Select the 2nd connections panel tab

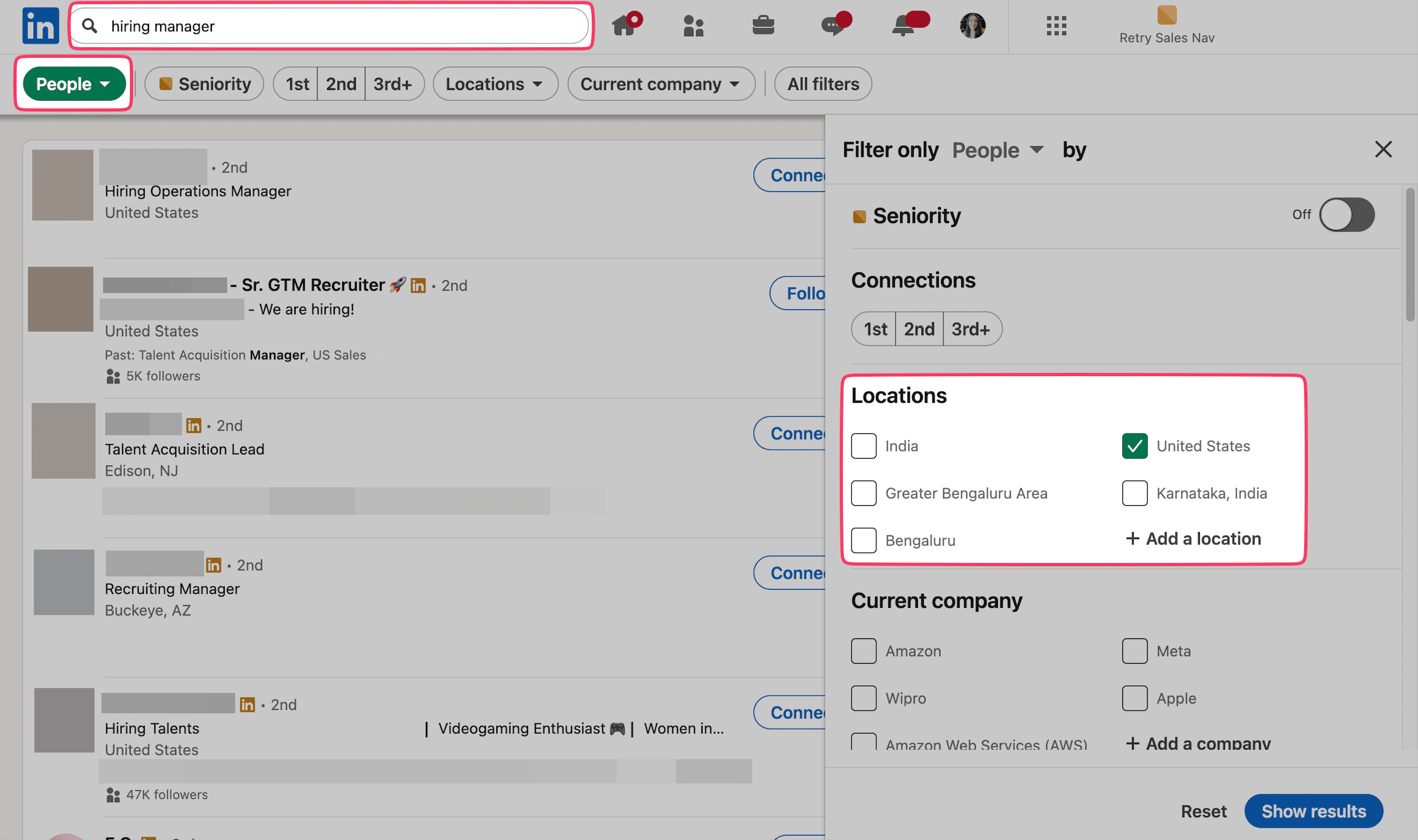pos(919,329)
